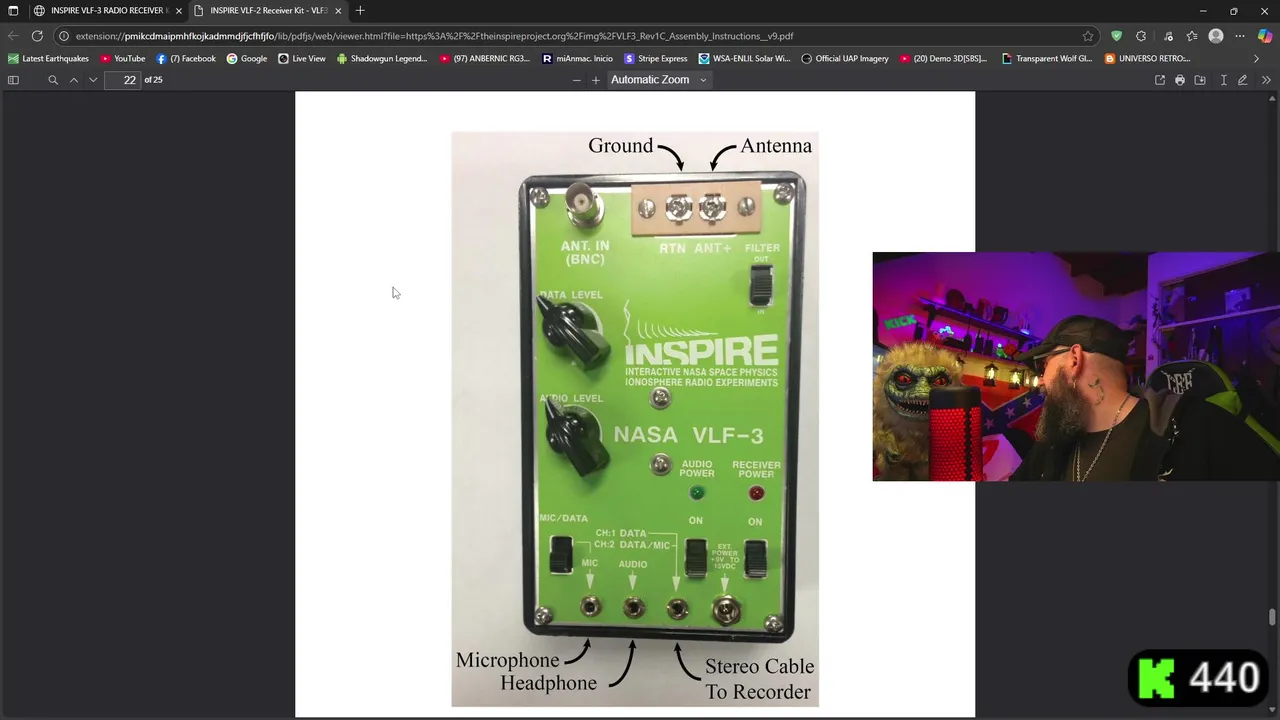This screenshot has width=1280, height=720.
Task: Go to the previous PDF page
Action: 73,80
